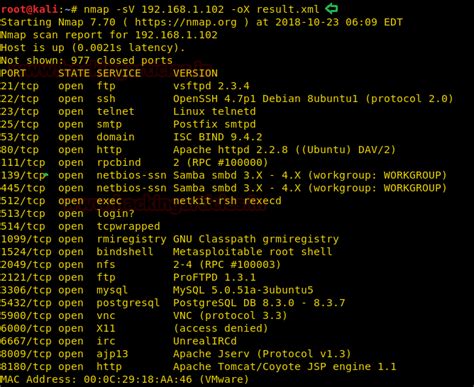Click the Apache Jserv (Protocol v1.3) text

(x=262, y=354)
